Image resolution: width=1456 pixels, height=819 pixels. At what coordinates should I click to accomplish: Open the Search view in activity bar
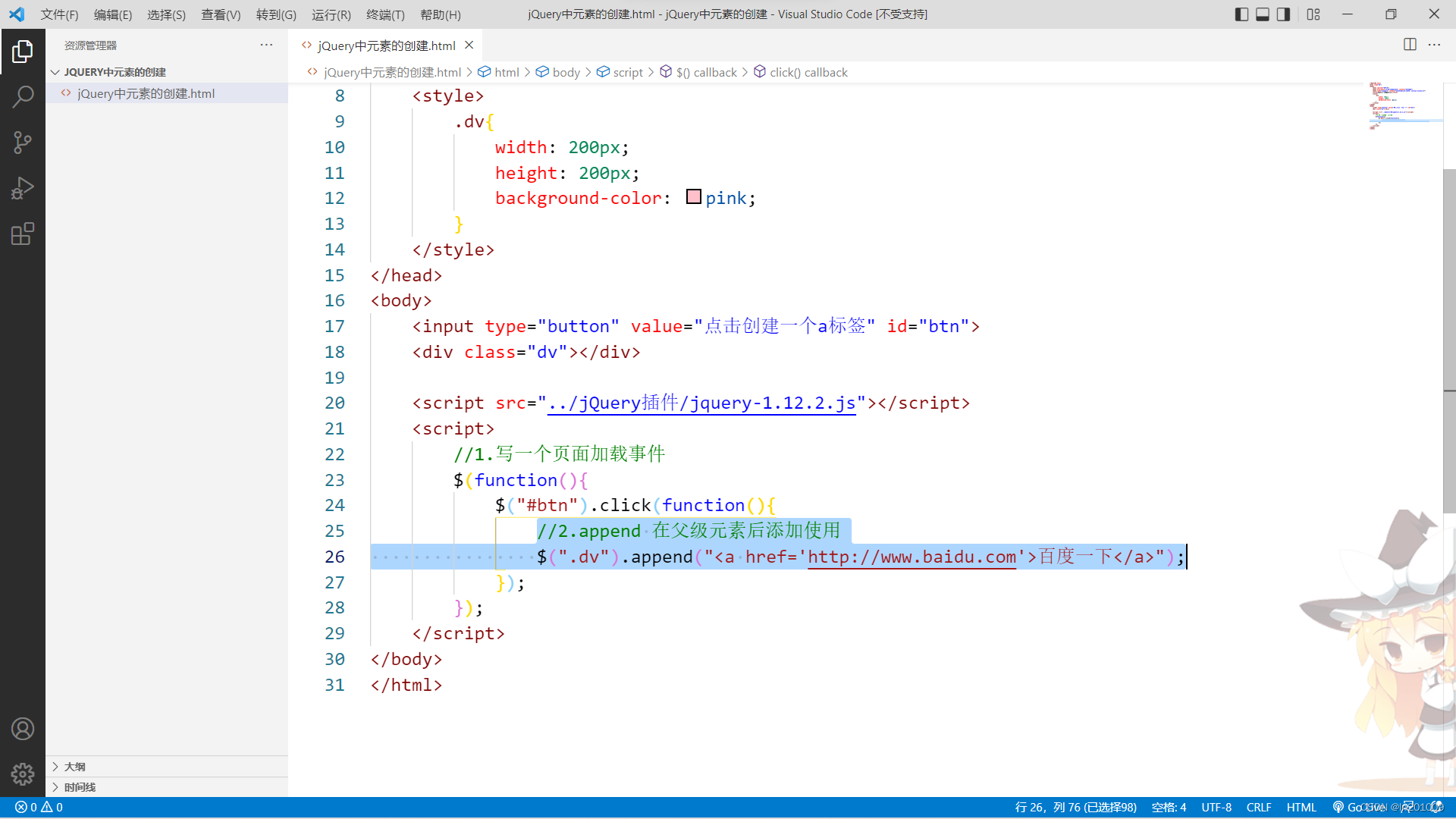(x=23, y=97)
